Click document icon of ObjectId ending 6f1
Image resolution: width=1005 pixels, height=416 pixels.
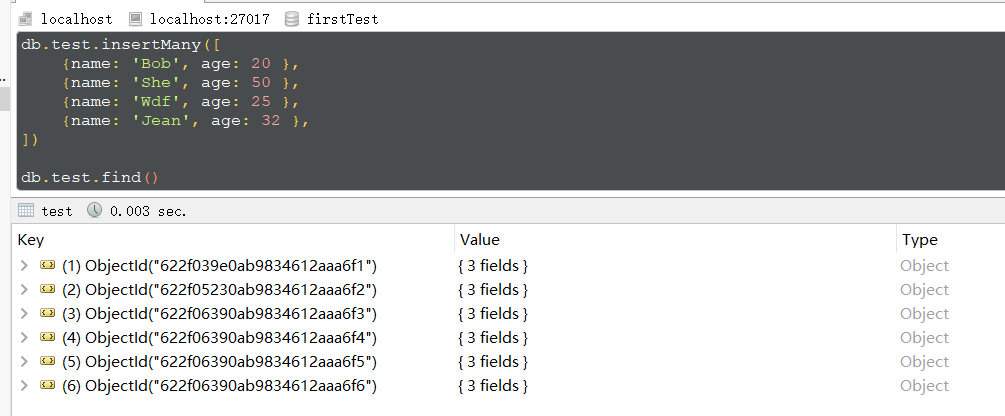click(x=47, y=266)
